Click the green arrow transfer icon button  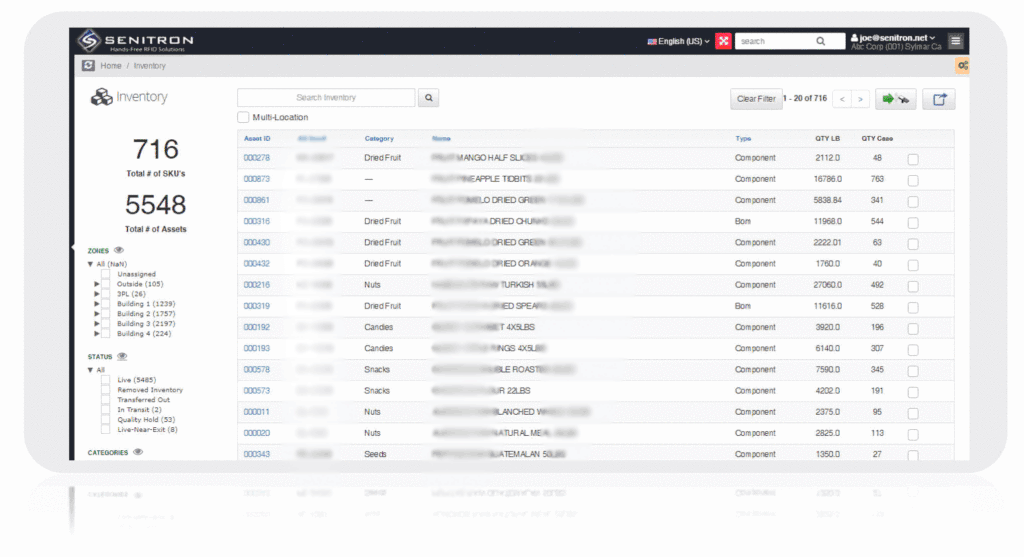(896, 99)
